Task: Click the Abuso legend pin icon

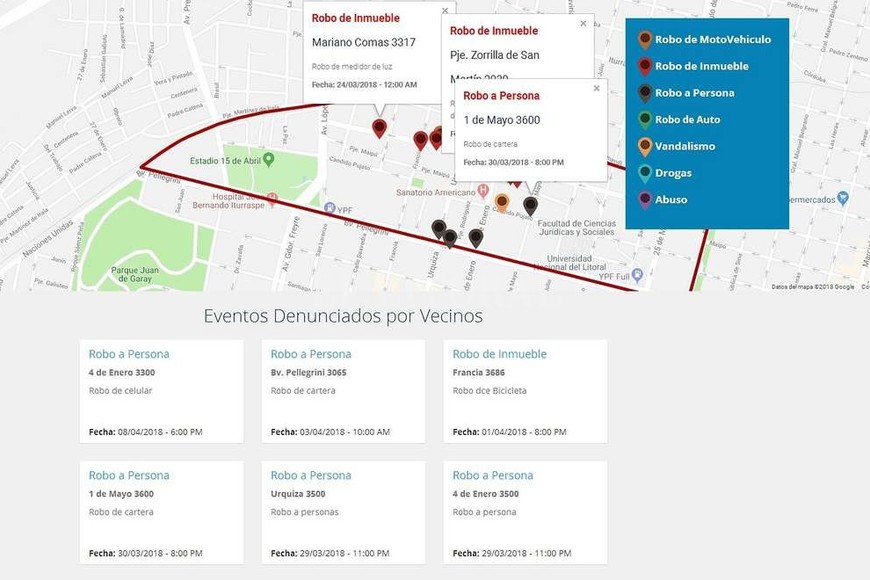Action: pos(645,200)
